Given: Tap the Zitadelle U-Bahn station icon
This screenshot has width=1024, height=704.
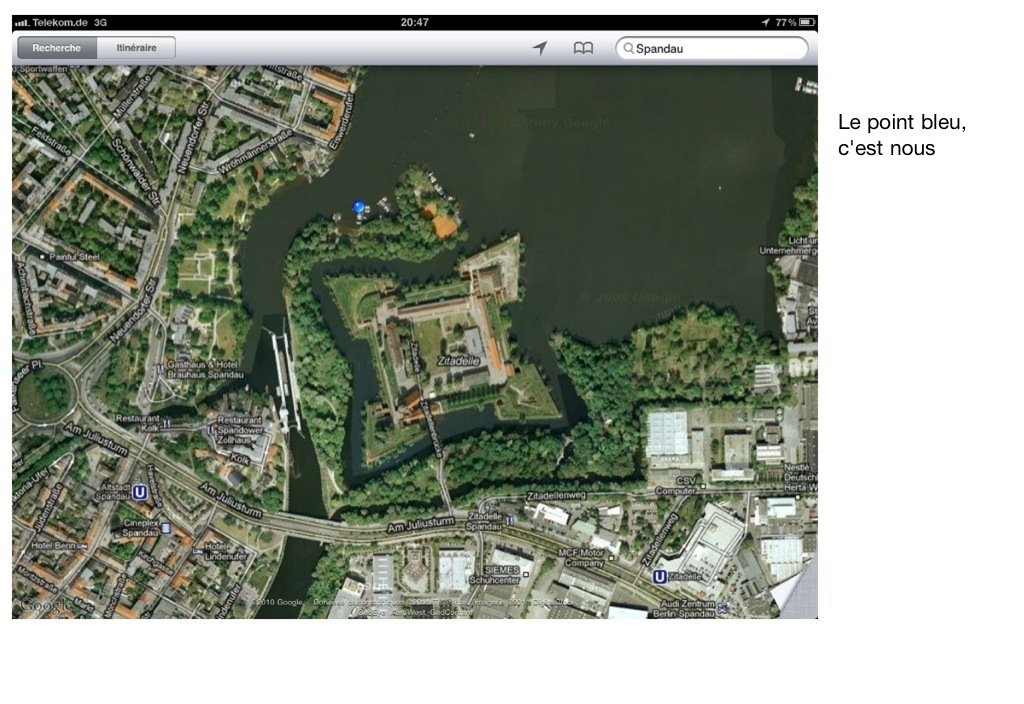Looking at the screenshot, I should 659,577.
